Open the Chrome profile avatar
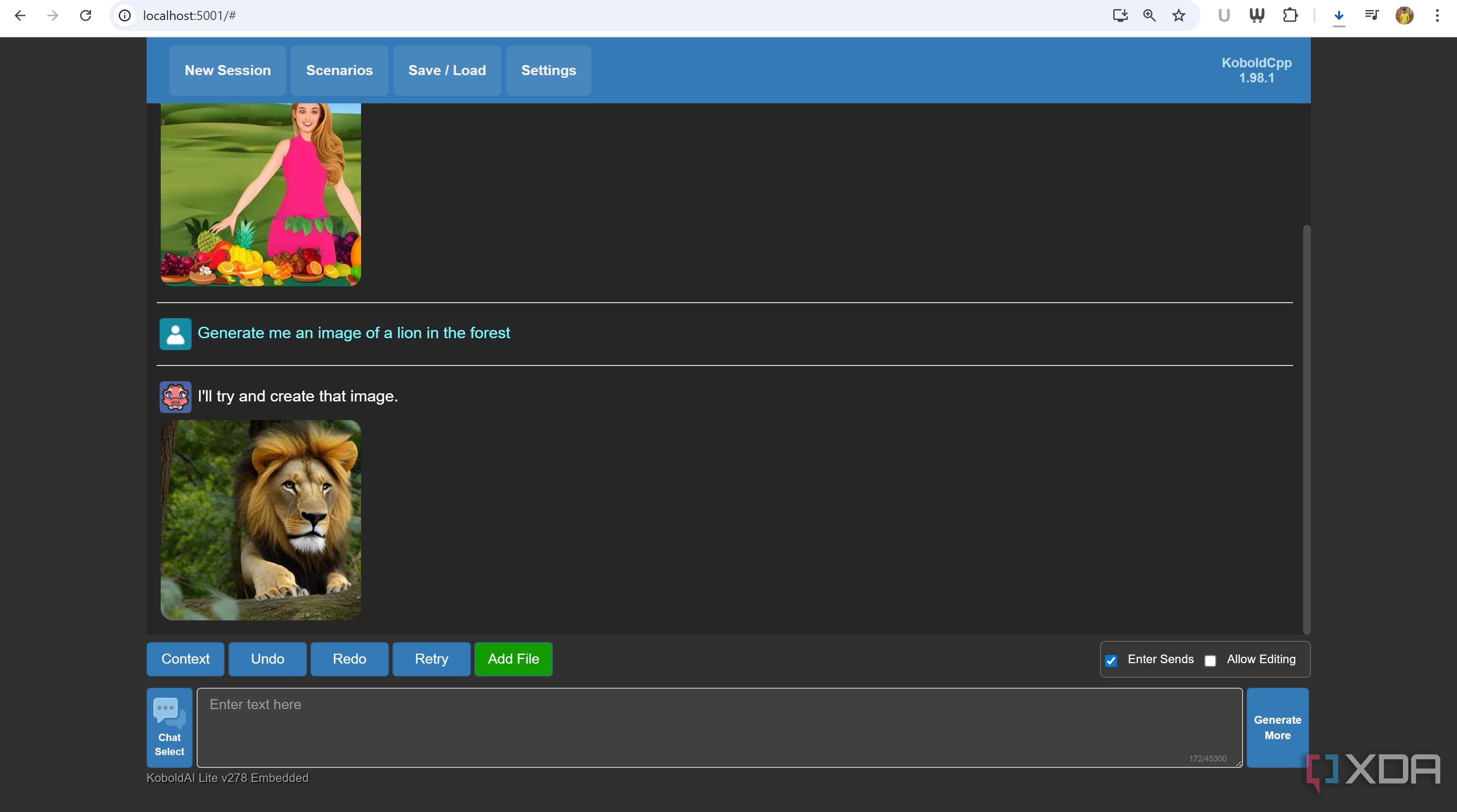 click(x=1404, y=16)
